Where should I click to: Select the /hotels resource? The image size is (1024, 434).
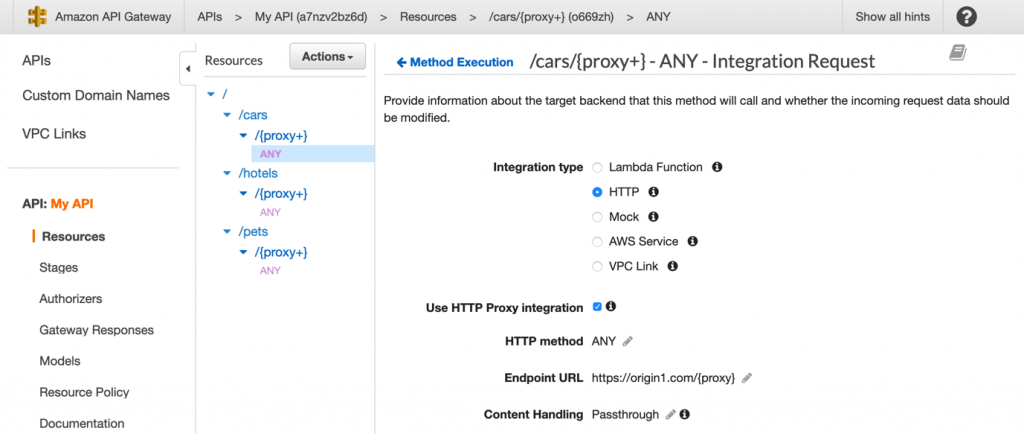(258, 174)
